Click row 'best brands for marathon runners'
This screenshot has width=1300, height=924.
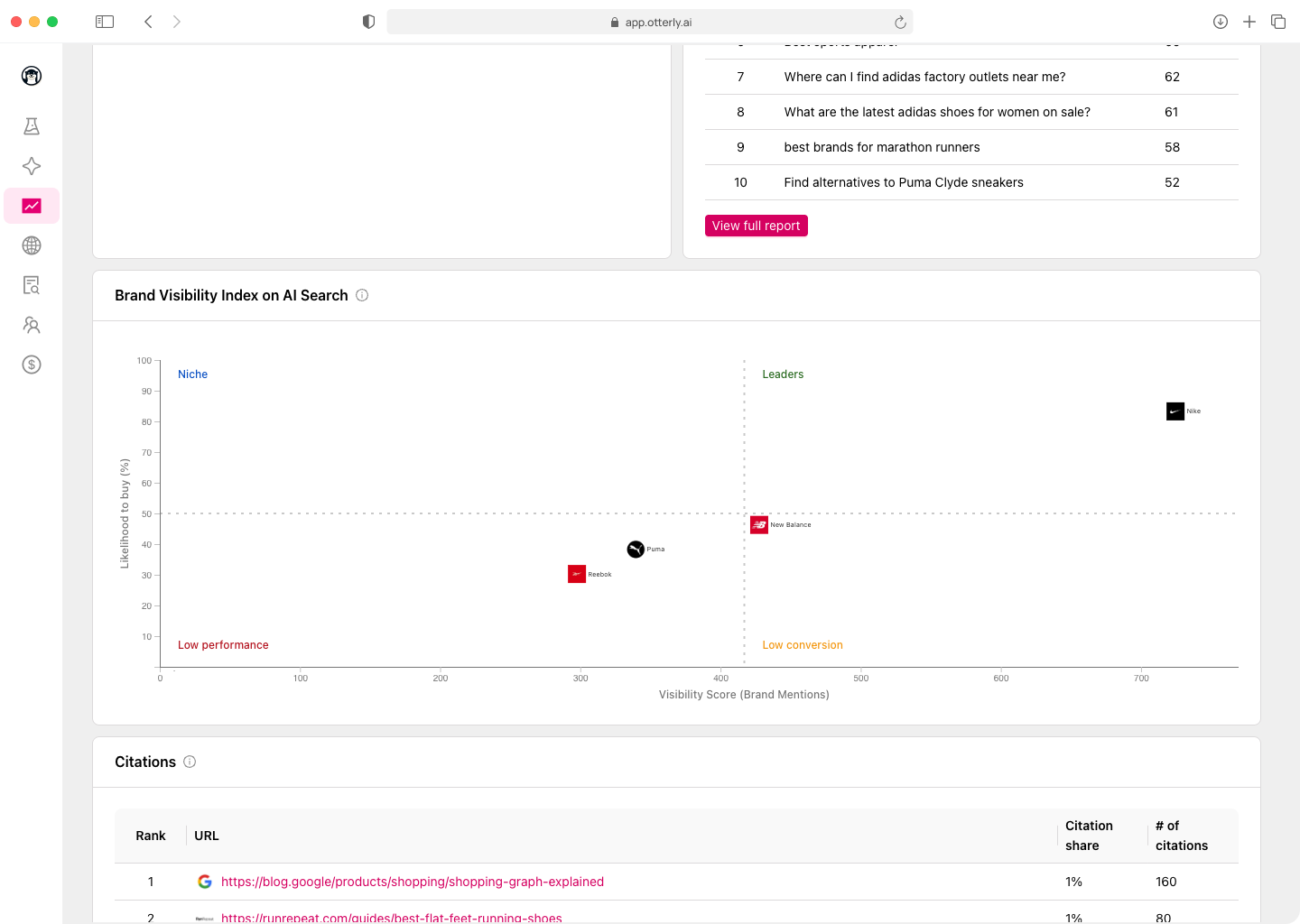[x=971, y=147]
